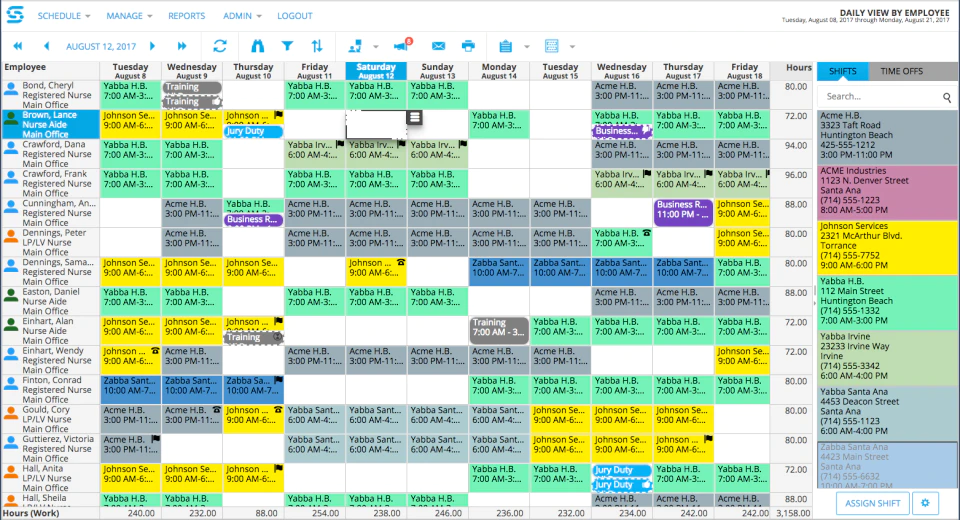This screenshot has height=520, width=960.
Task: Click Crawford Dana's 94.00 hours value
Action: [796, 145]
